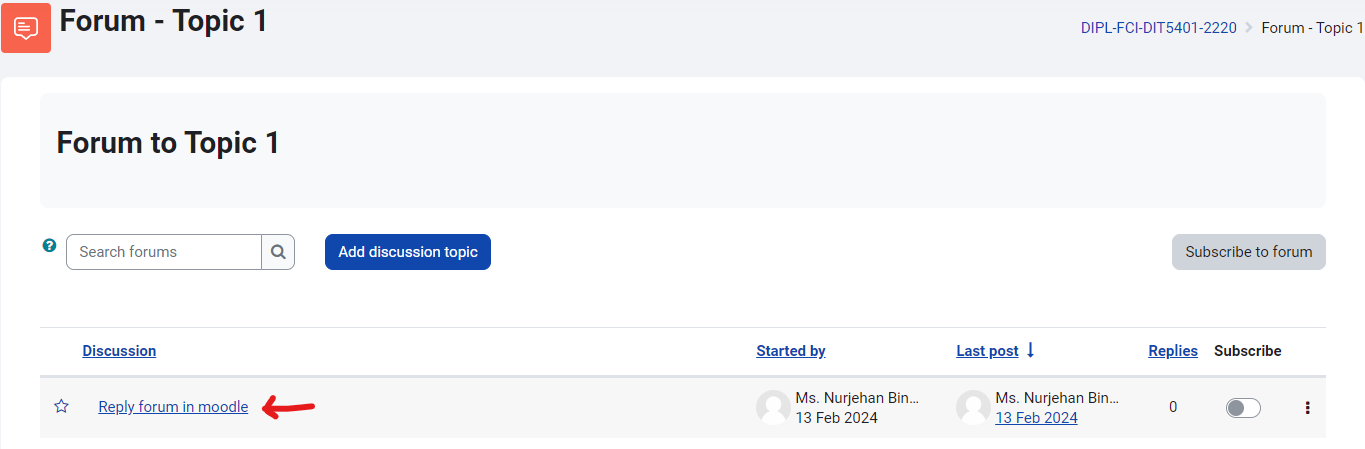Go to DIPL-FCI-DIT5401-2220 breadcrumb
The height and width of the screenshot is (449, 1365).
coord(1158,28)
